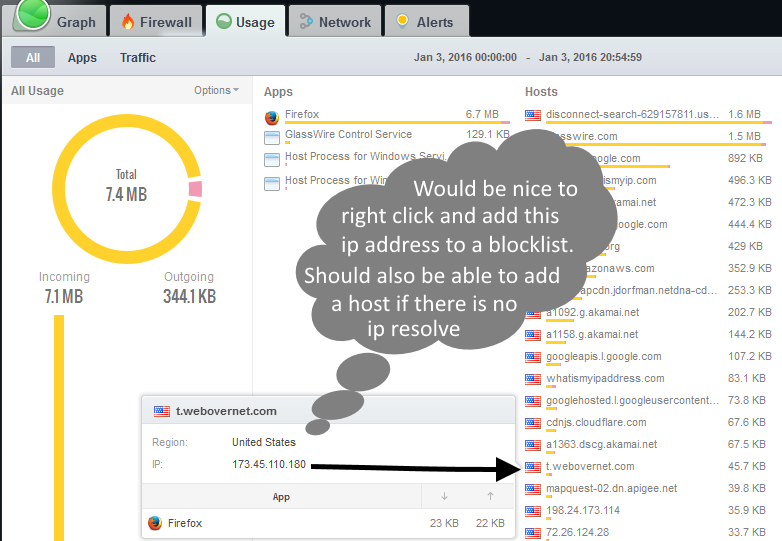Click the GlassWire Control Service app icon

click(272, 137)
